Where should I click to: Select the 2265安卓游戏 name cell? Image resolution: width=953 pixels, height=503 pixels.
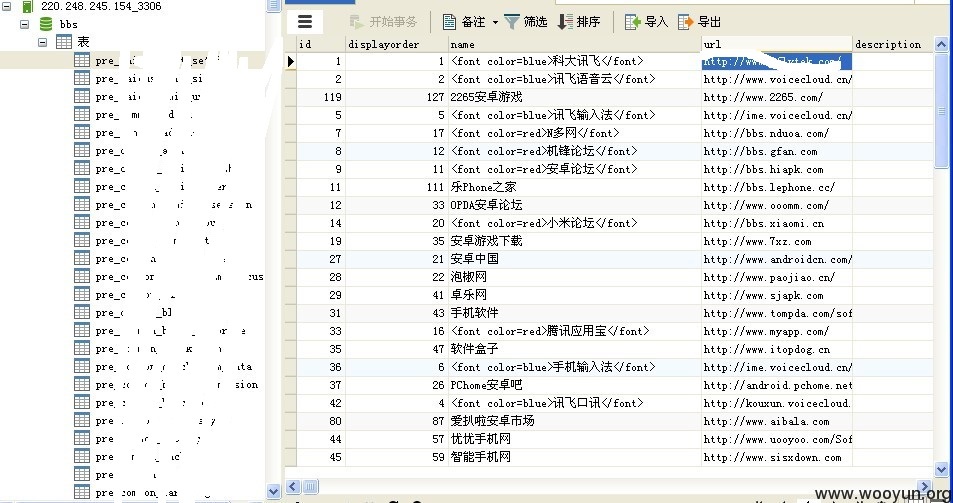click(574, 97)
